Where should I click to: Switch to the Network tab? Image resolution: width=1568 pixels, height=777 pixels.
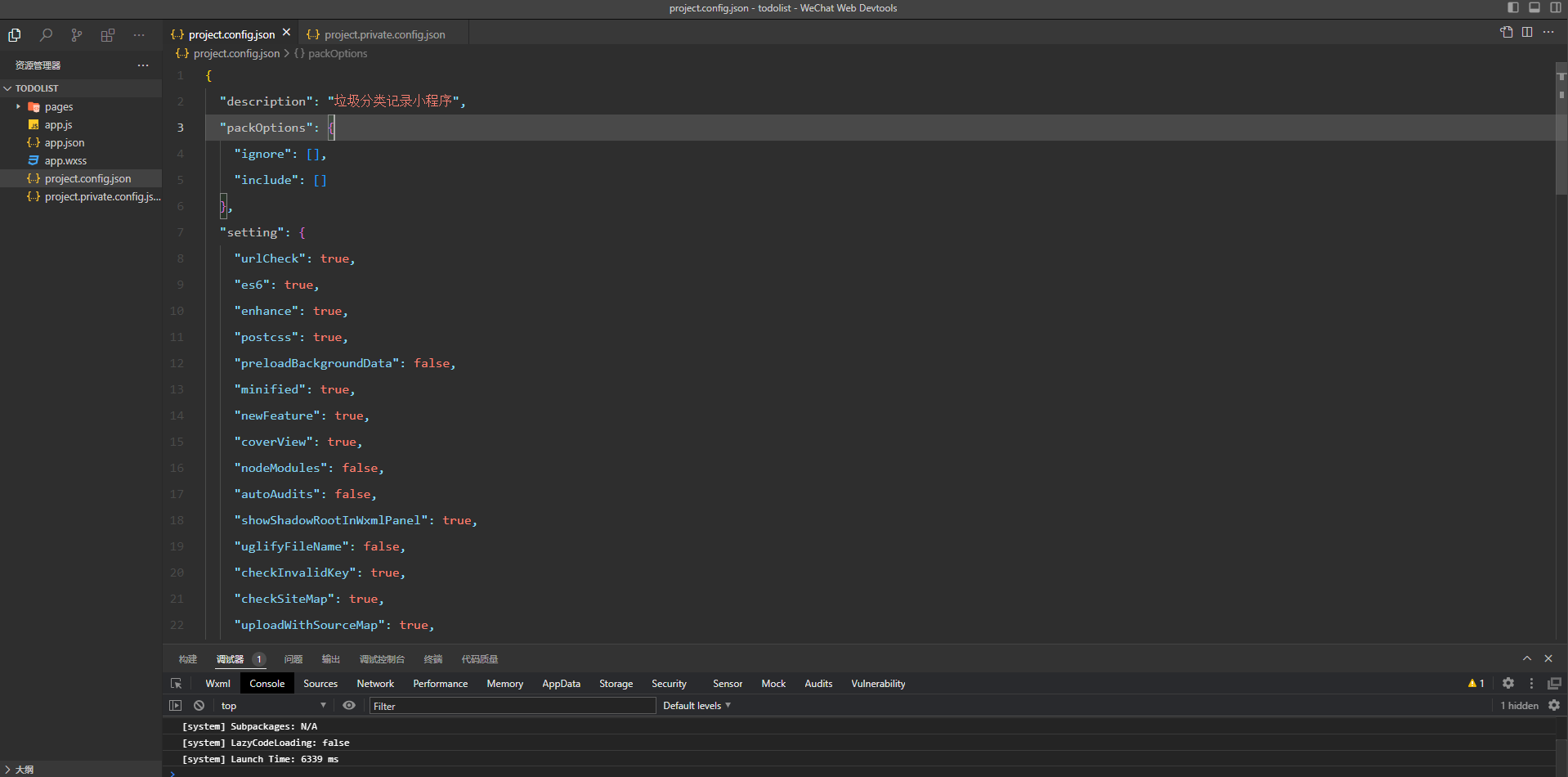pos(375,684)
